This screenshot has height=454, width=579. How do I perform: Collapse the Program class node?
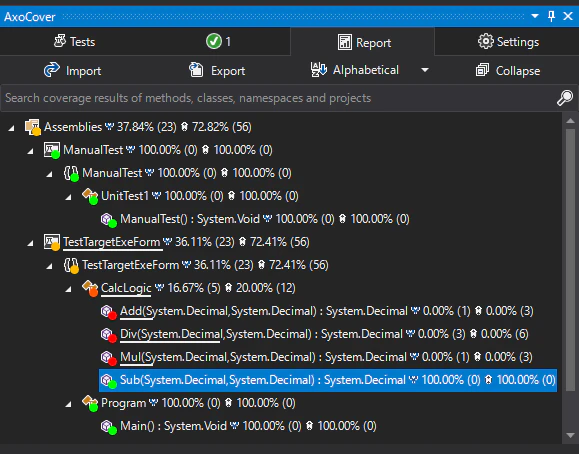click(x=68, y=404)
